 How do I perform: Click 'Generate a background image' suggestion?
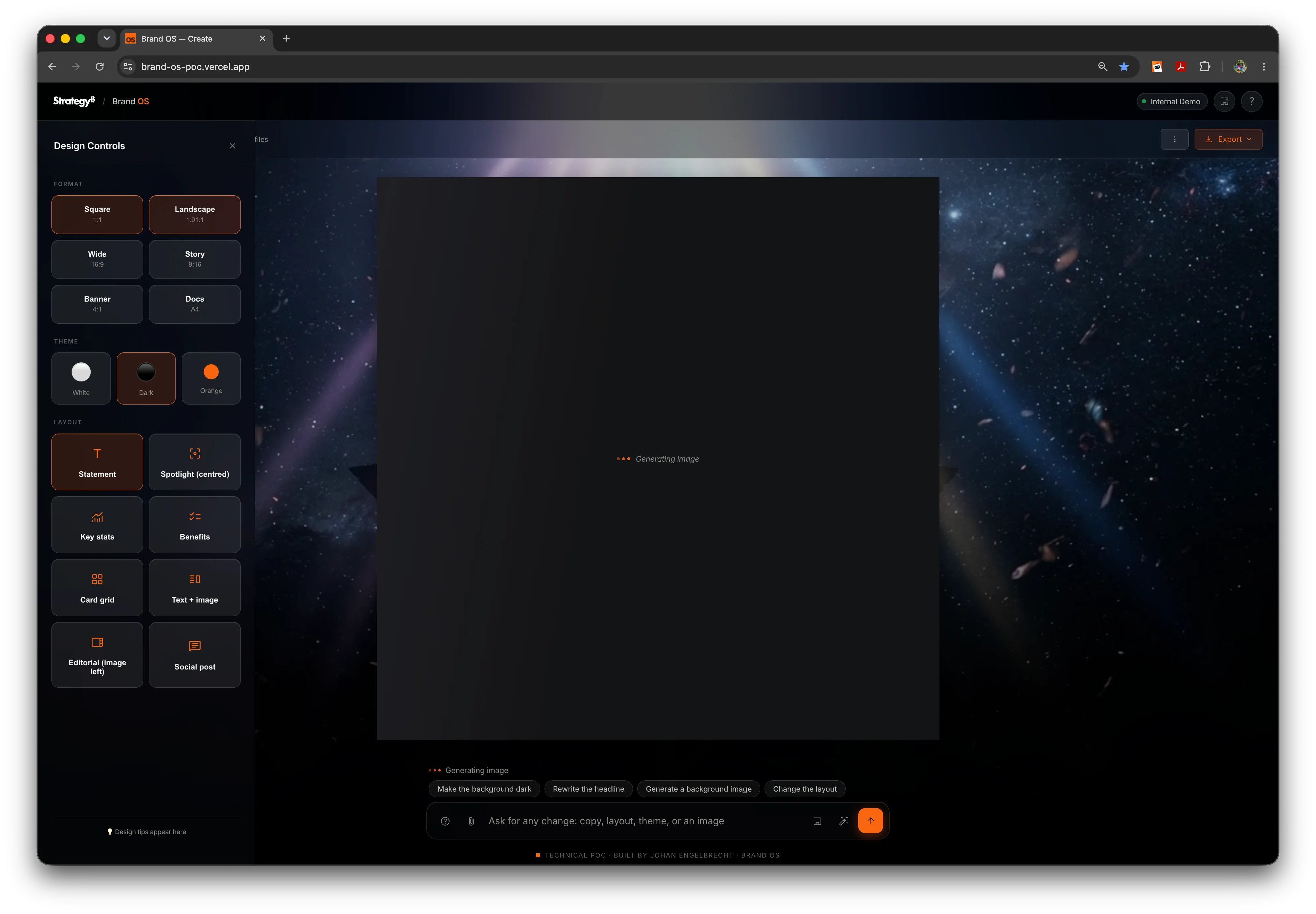click(x=698, y=789)
